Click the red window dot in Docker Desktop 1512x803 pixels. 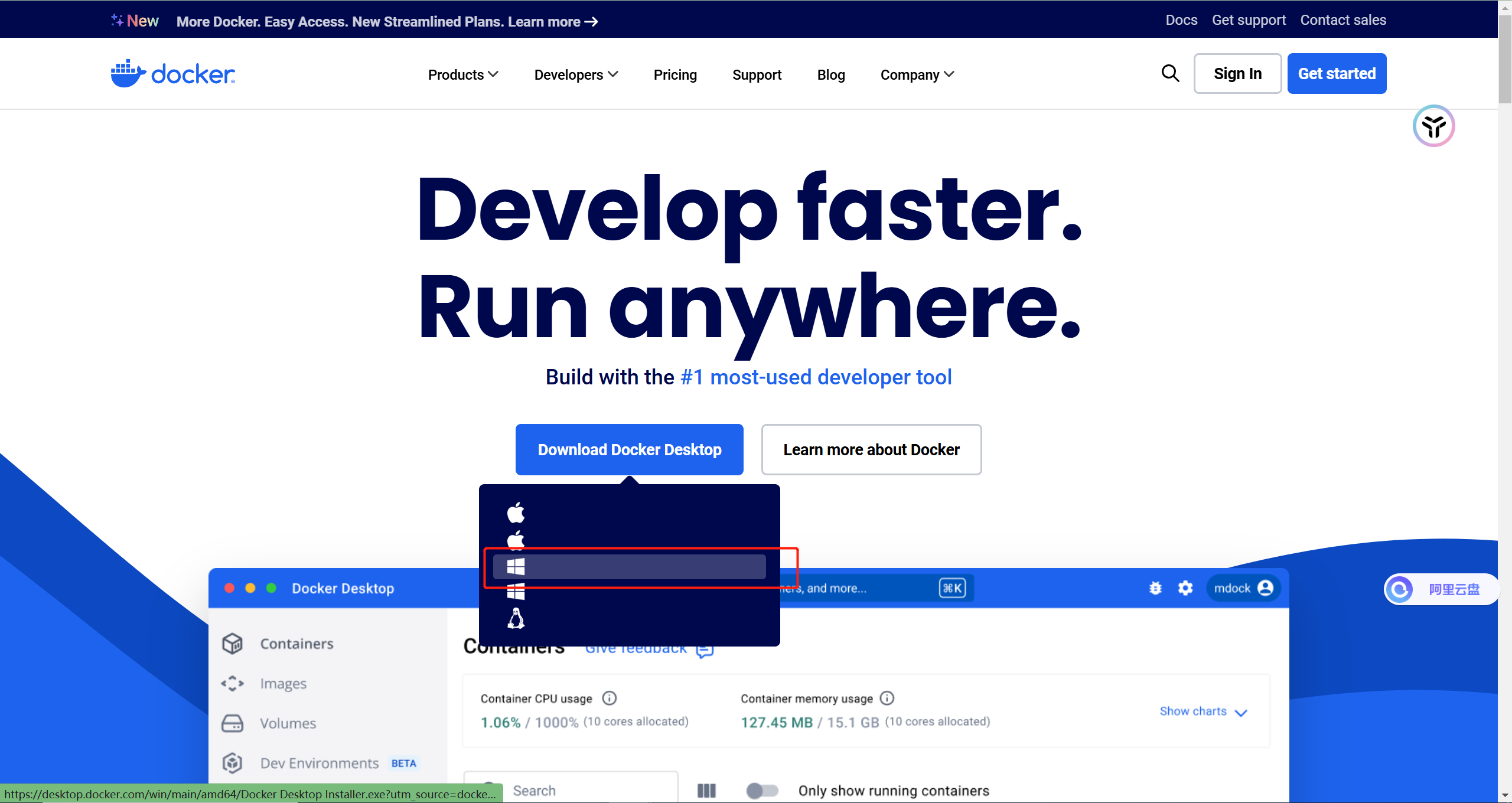pos(229,588)
